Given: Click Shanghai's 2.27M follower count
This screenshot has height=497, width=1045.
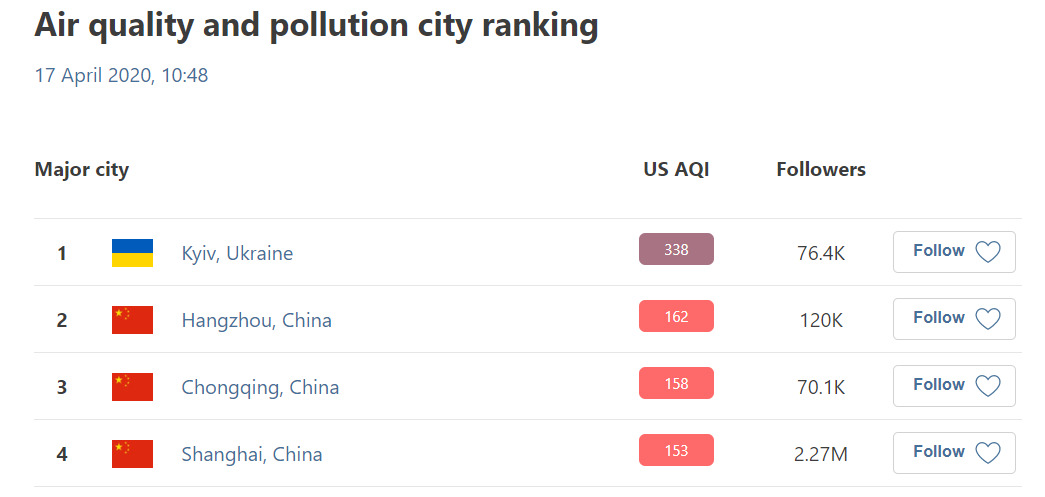Looking at the screenshot, I should [821, 454].
